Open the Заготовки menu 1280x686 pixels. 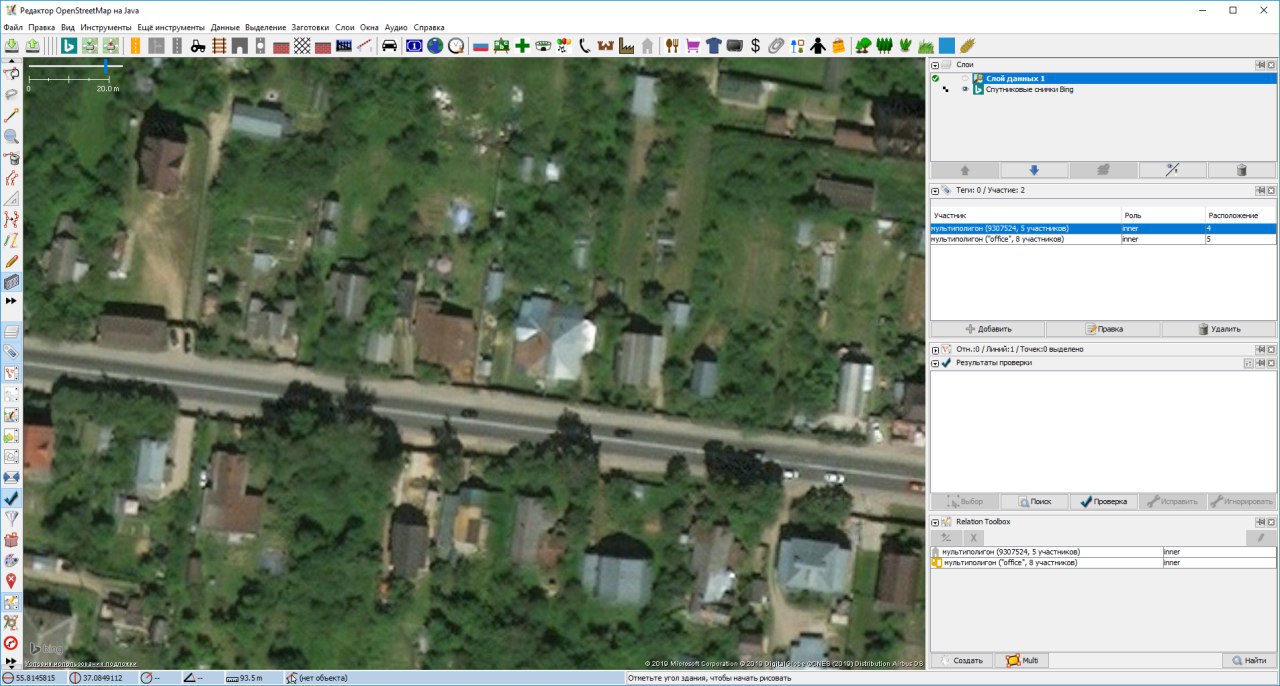[310, 27]
